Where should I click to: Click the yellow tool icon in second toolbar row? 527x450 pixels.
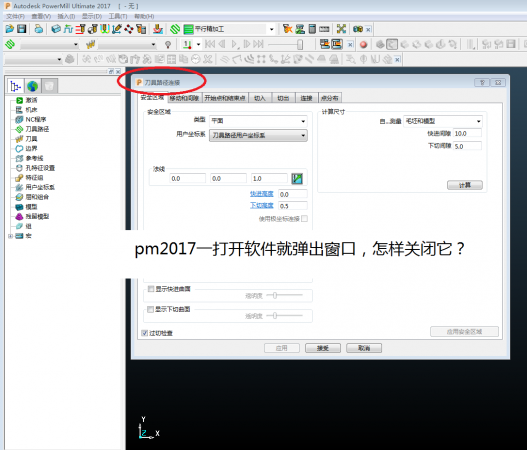90,44
